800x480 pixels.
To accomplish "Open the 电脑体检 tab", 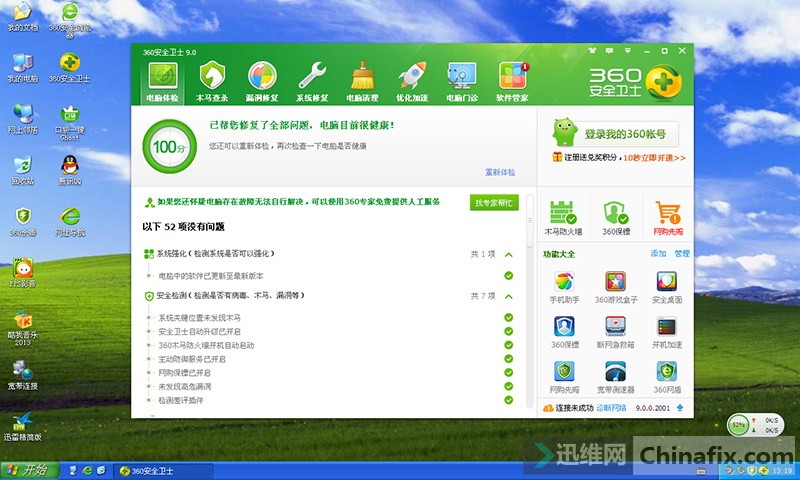I will click(162, 82).
